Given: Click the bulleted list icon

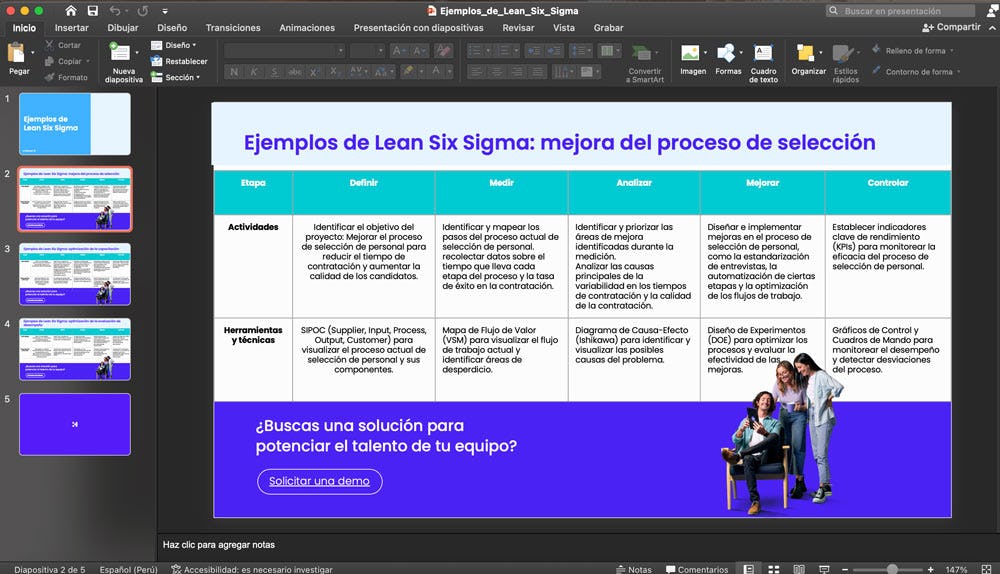Looking at the screenshot, I should [x=475, y=50].
